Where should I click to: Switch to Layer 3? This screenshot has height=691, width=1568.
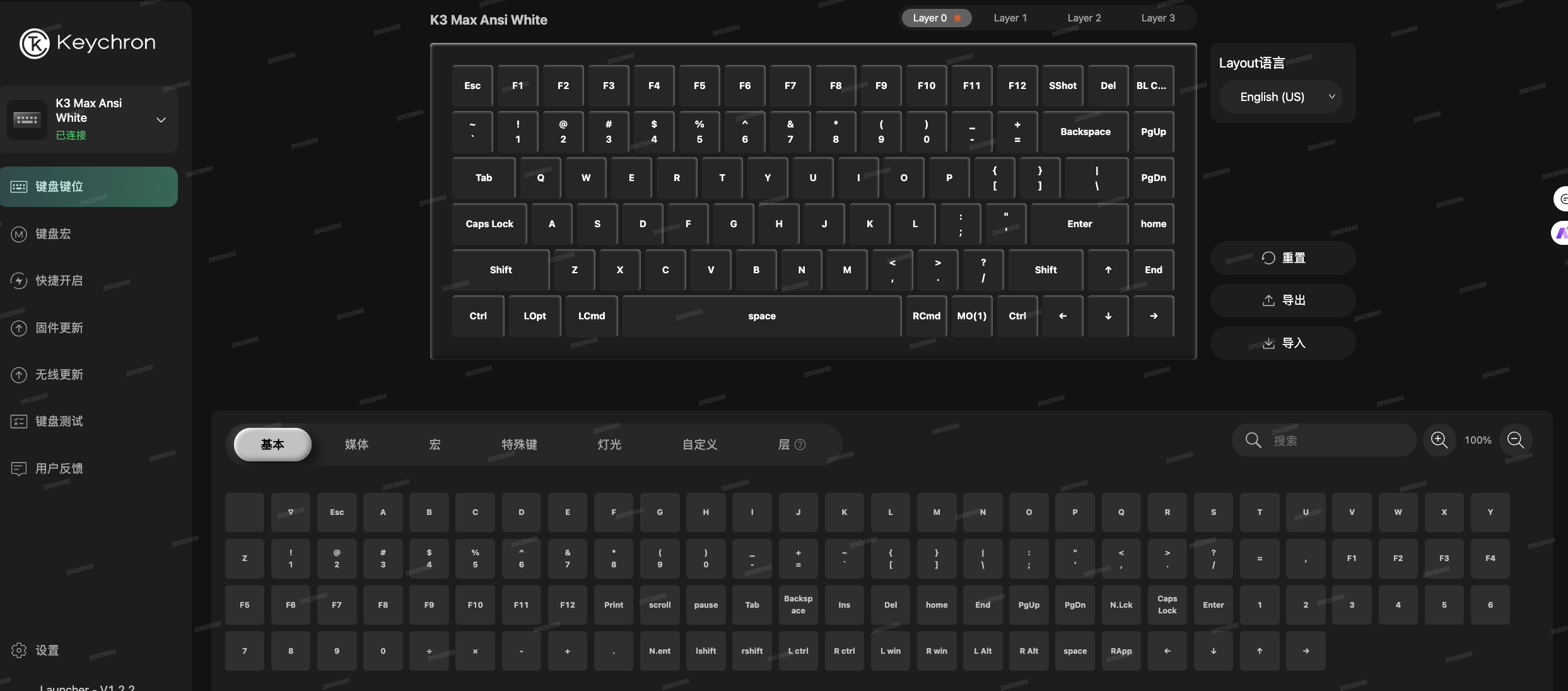pos(1157,18)
